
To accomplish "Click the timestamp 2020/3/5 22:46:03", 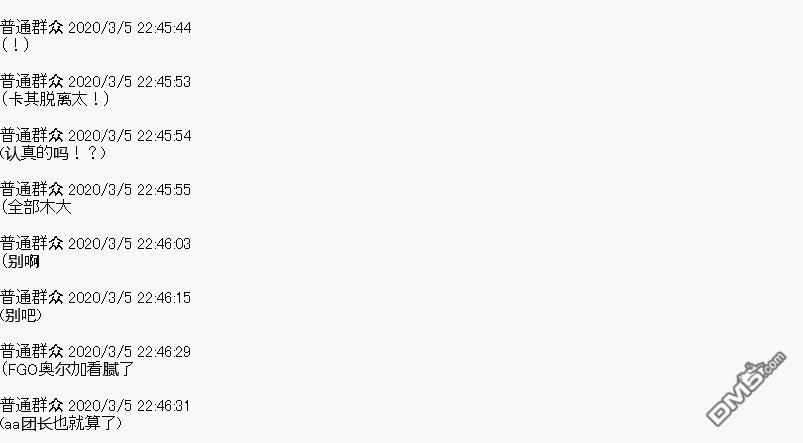I will pyautogui.click(x=130, y=244).
